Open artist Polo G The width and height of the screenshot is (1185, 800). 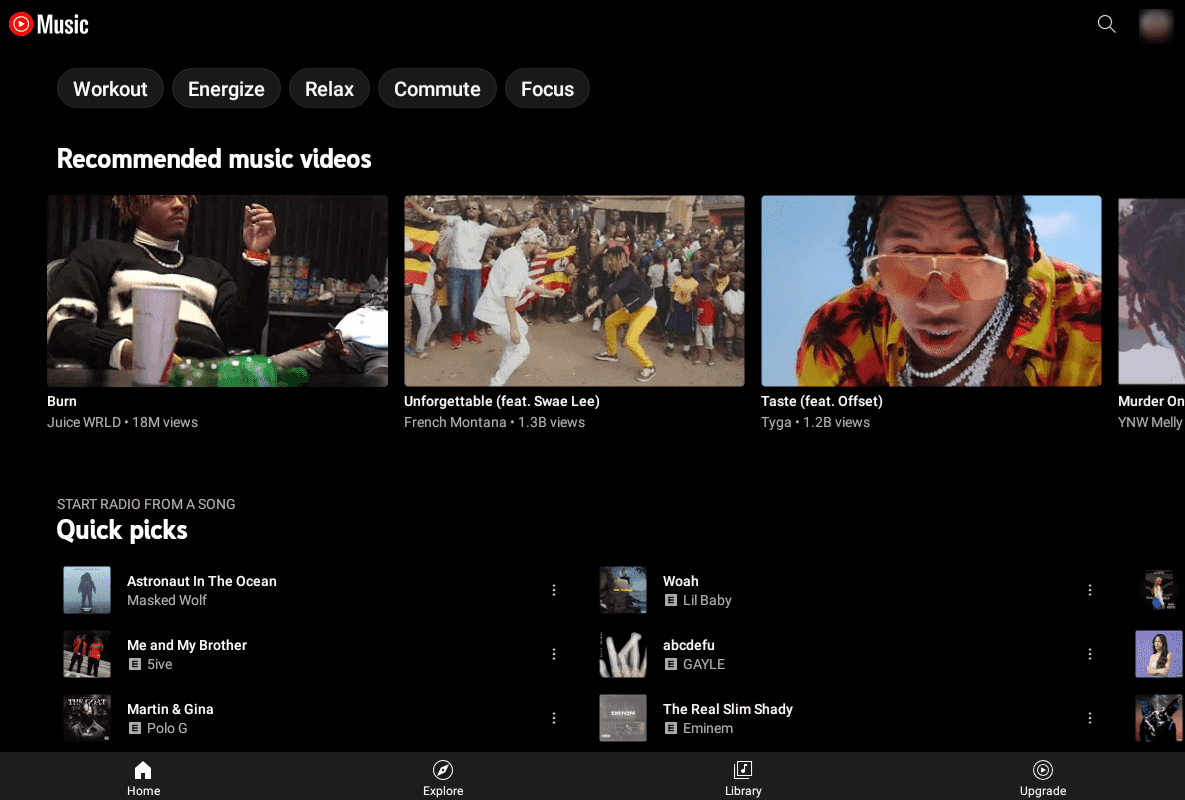(x=167, y=729)
